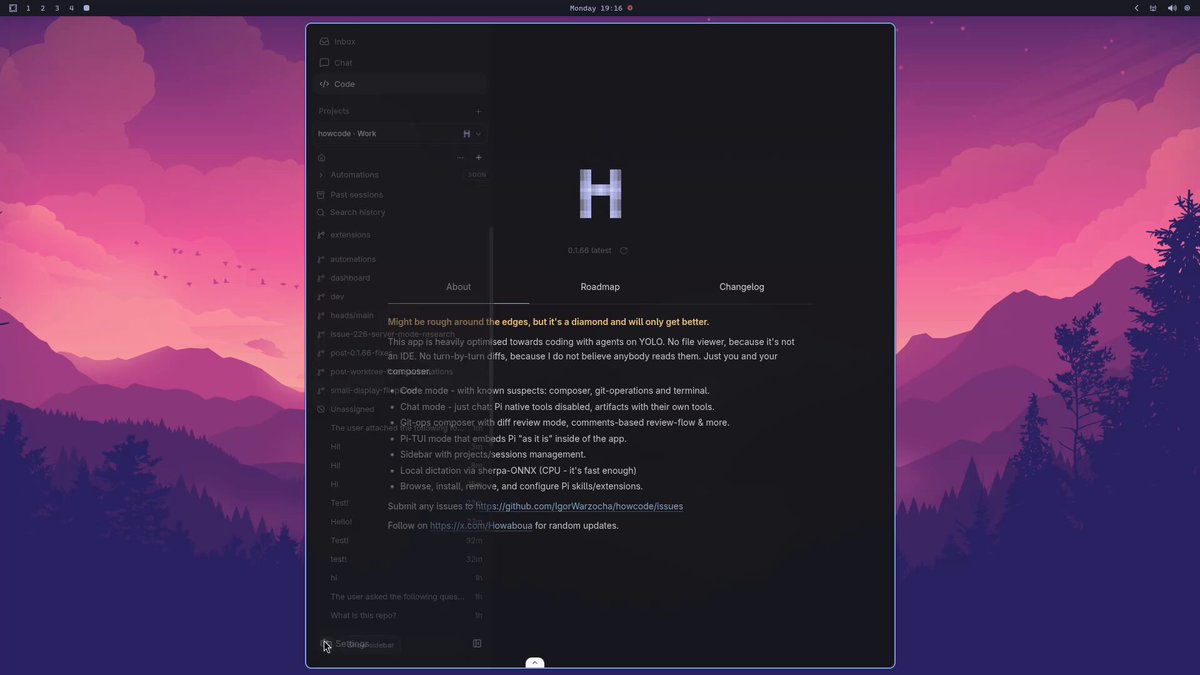Viewport: 1200px width, 675px height.
Task: Expand system tray with left chevron
Action: coord(1136,8)
